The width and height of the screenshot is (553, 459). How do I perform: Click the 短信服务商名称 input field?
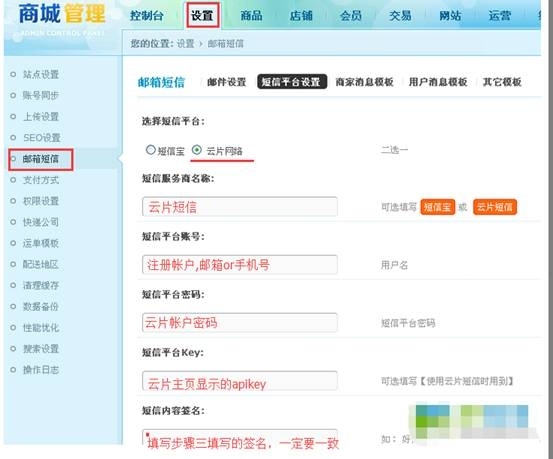click(240, 206)
